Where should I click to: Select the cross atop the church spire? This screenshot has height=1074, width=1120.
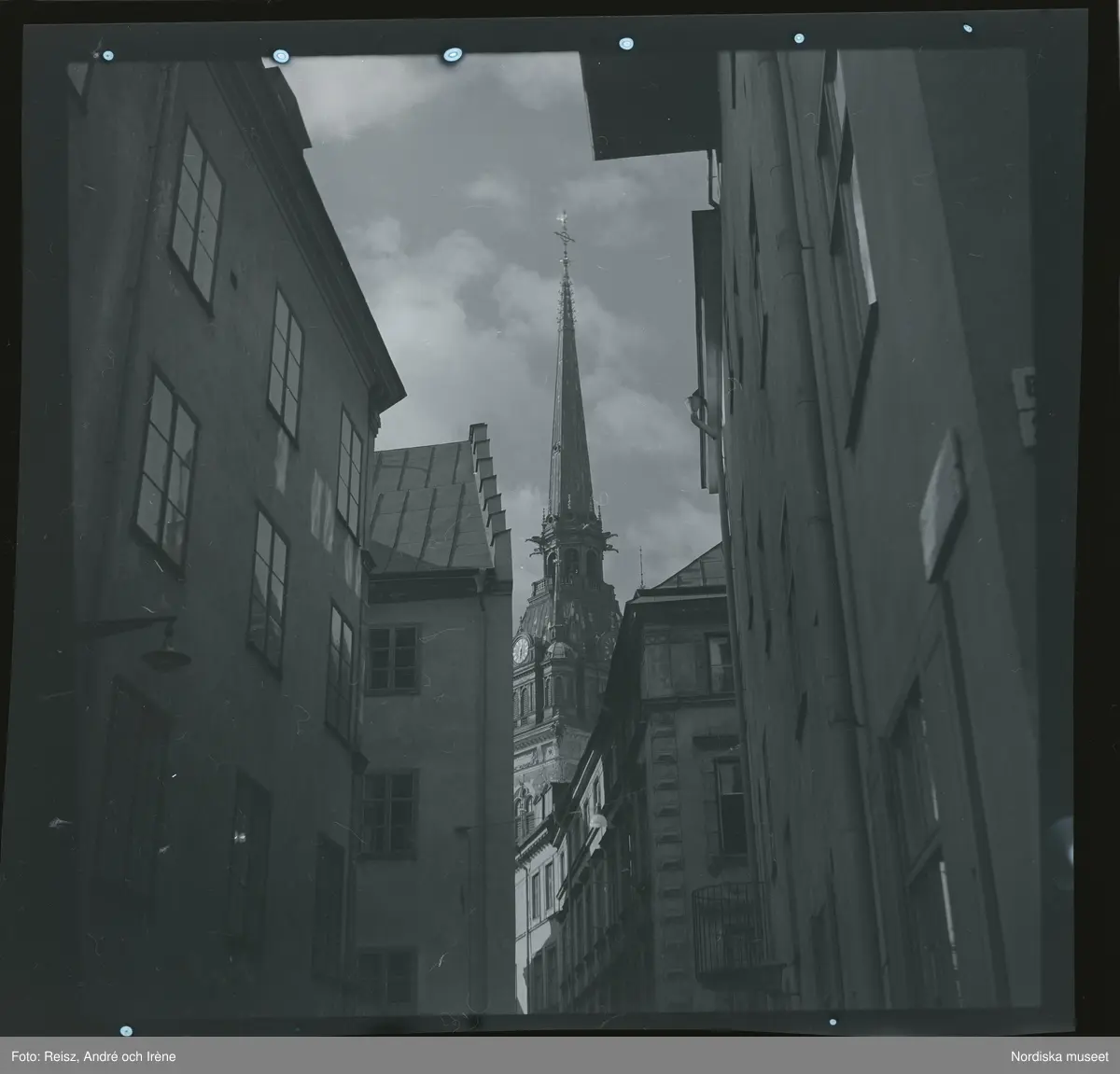click(563, 229)
